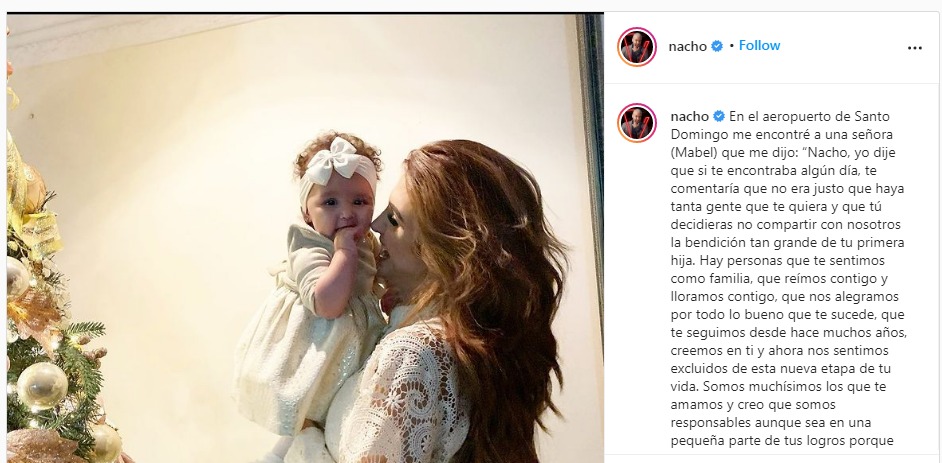
Task: Open nacho's avatar next to the caption
Action: tap(636, 123)
